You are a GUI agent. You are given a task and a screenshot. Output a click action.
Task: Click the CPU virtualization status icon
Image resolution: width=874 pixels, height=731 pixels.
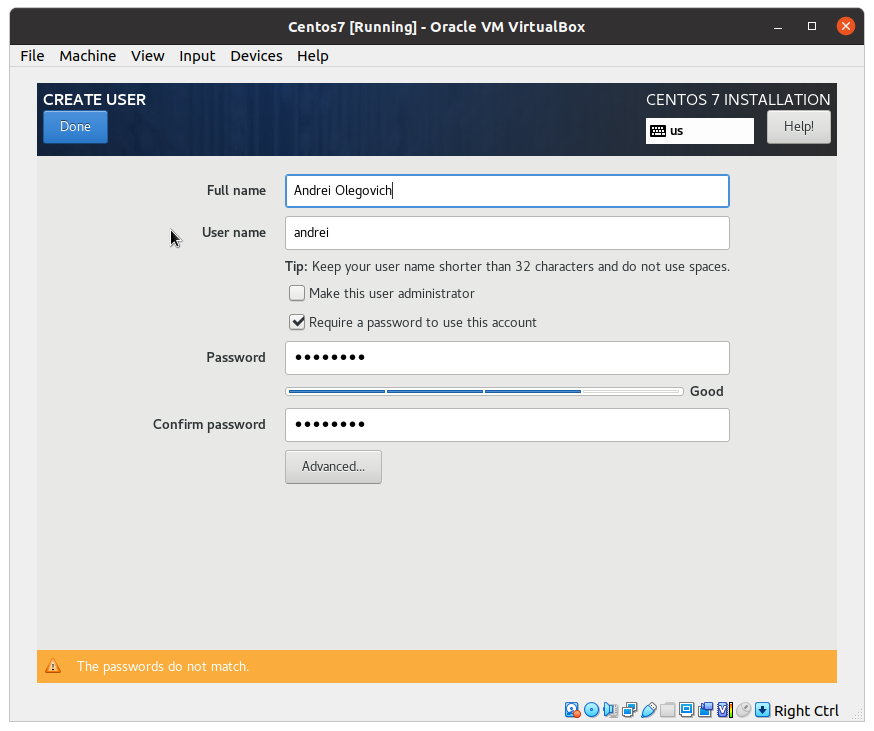pos(725,710)
